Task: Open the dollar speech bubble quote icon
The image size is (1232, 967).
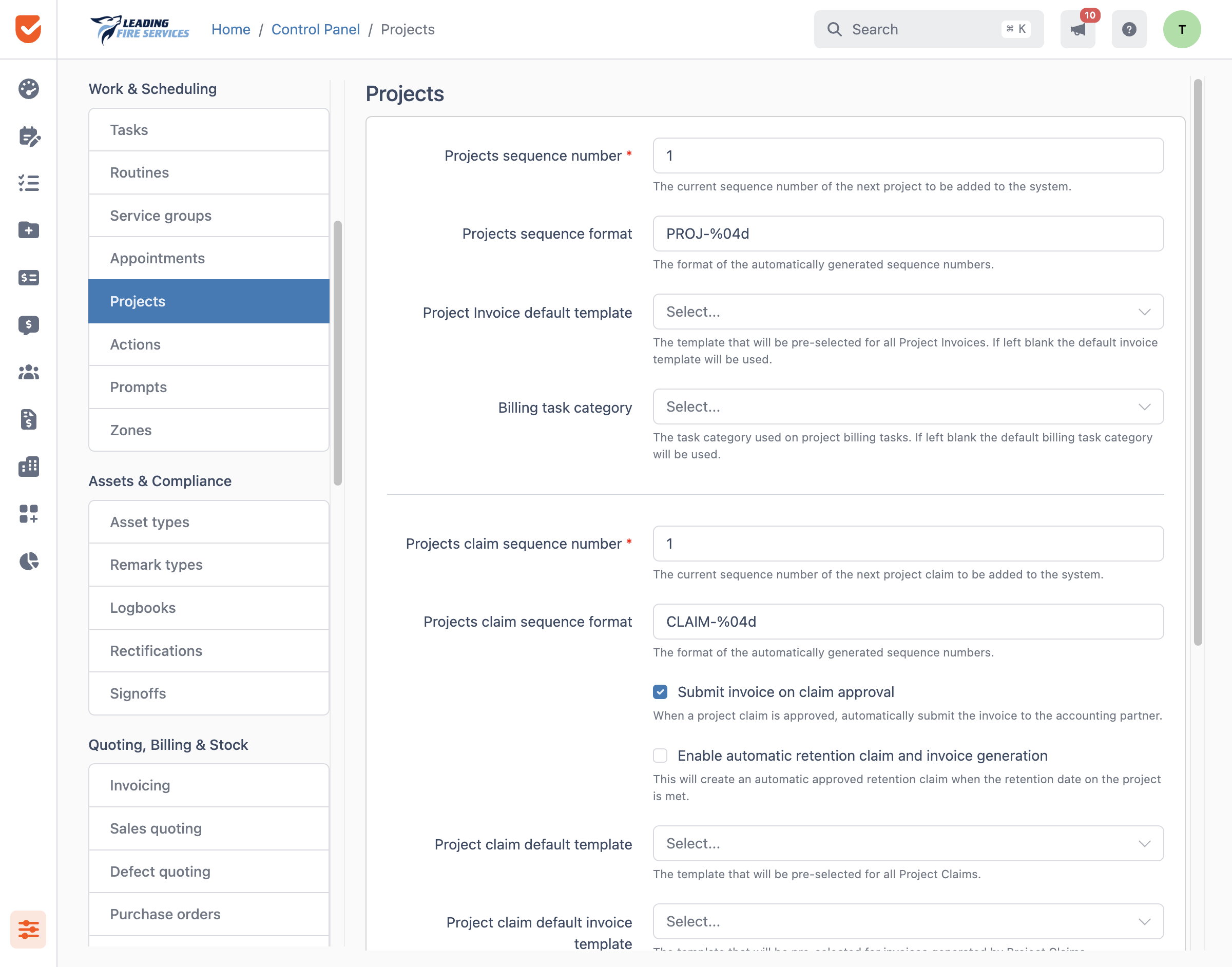Action: coord(28,325)
